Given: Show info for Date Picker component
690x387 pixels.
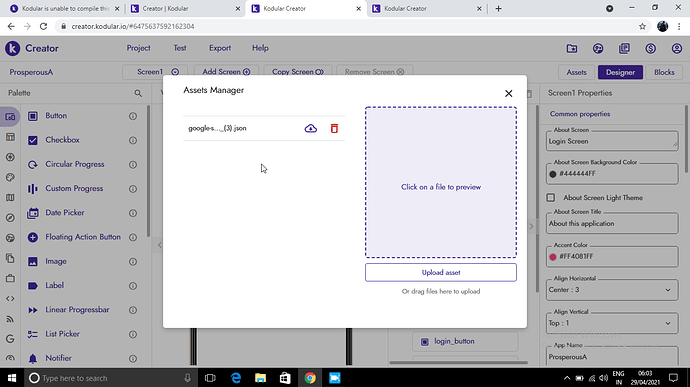Looking at the screenshot, I should (x=132, y=213).
